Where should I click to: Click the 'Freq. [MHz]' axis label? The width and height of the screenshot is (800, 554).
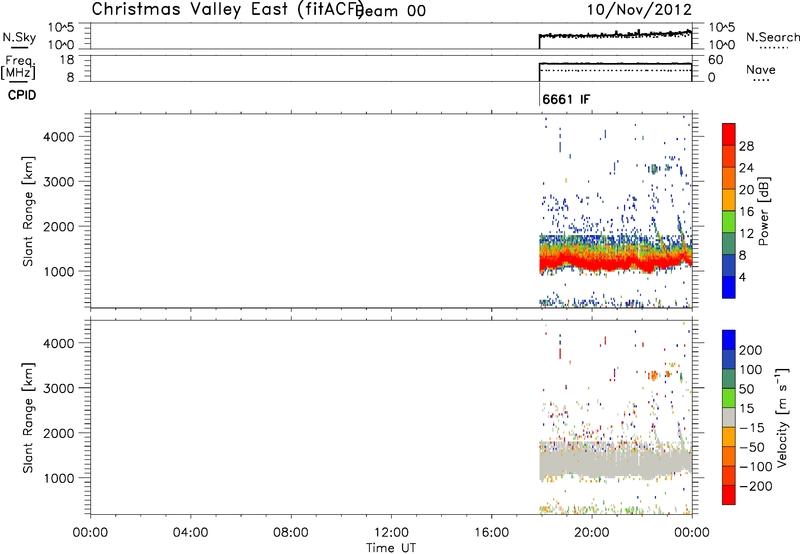tap(18, 68)
